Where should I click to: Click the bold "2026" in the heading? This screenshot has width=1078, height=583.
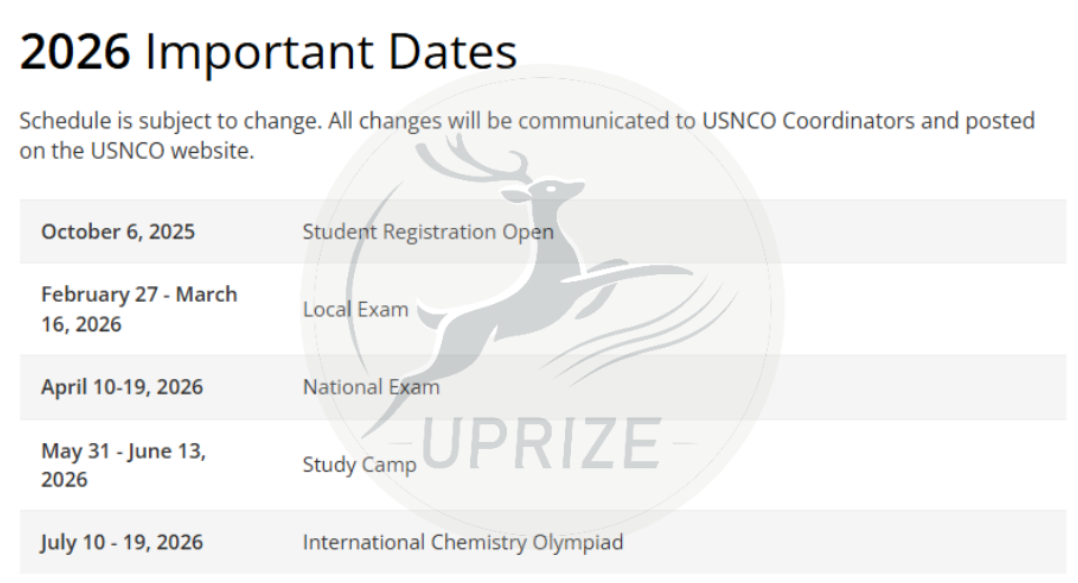tap(75, 52)
